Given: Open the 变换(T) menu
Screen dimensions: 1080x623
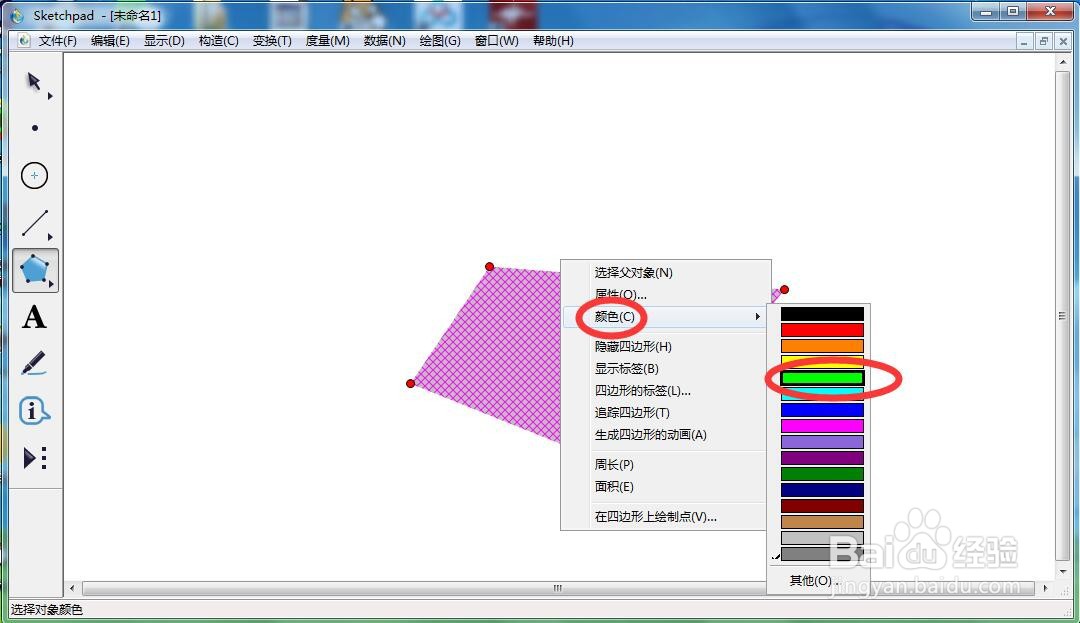Looking at the screenshot, I should click(271, 41).
